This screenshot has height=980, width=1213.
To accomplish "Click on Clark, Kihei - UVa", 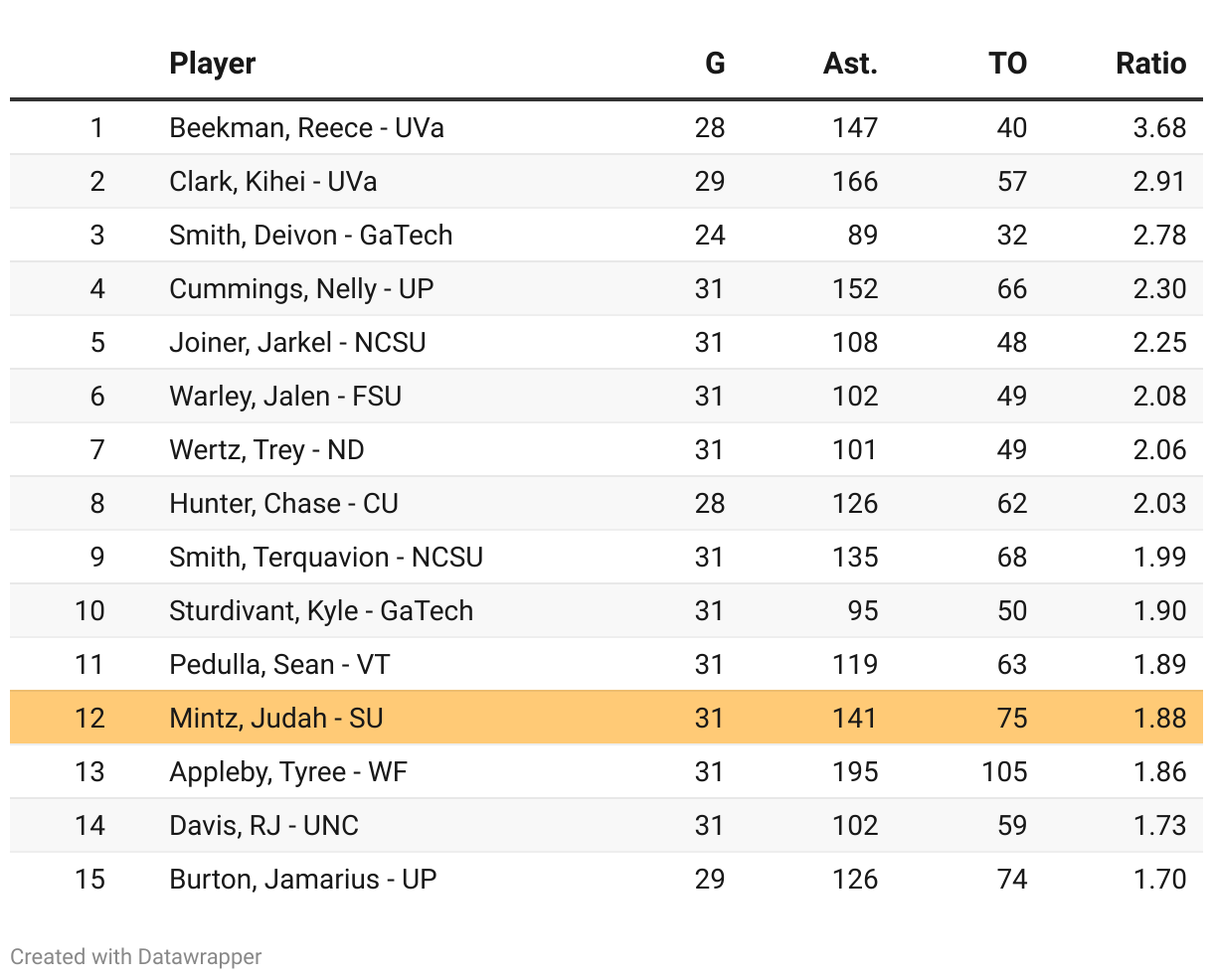I will [272, 182].
